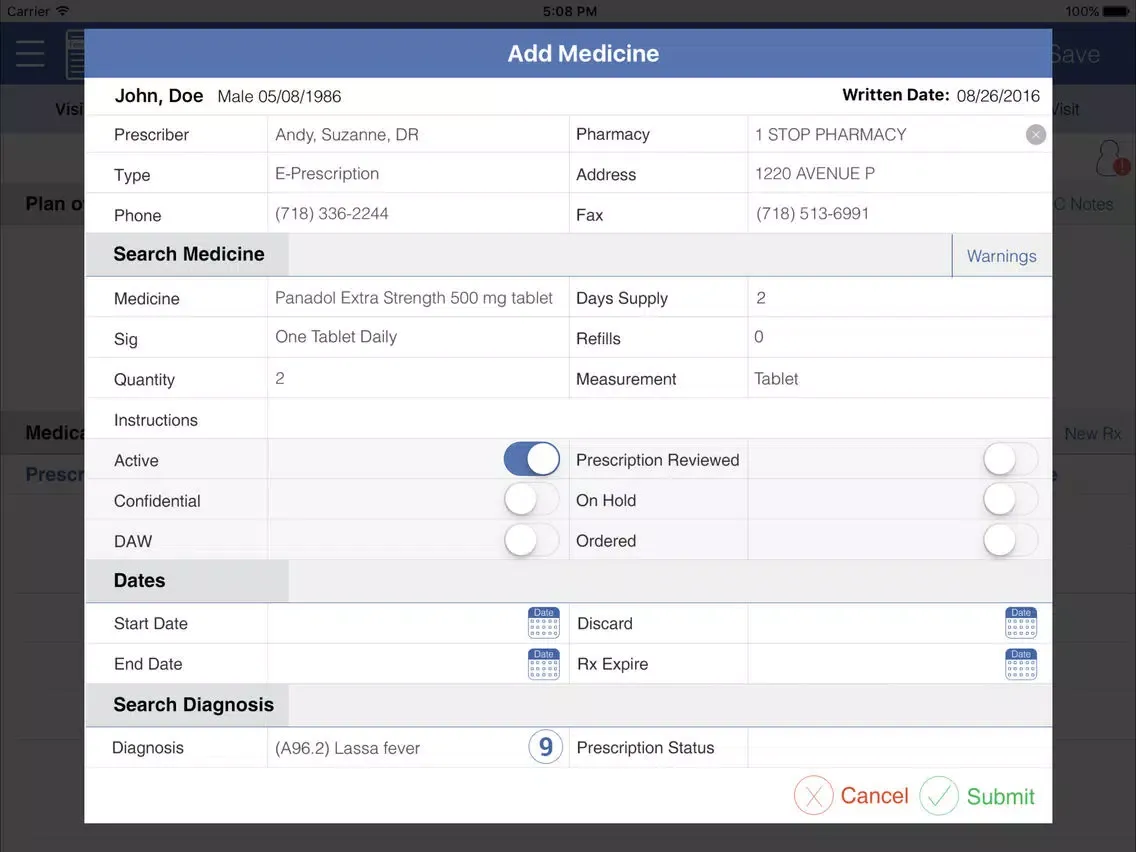Clear the 1 STOP PHARMACY selection
1136x852 pixels.
click(1035, 135)
